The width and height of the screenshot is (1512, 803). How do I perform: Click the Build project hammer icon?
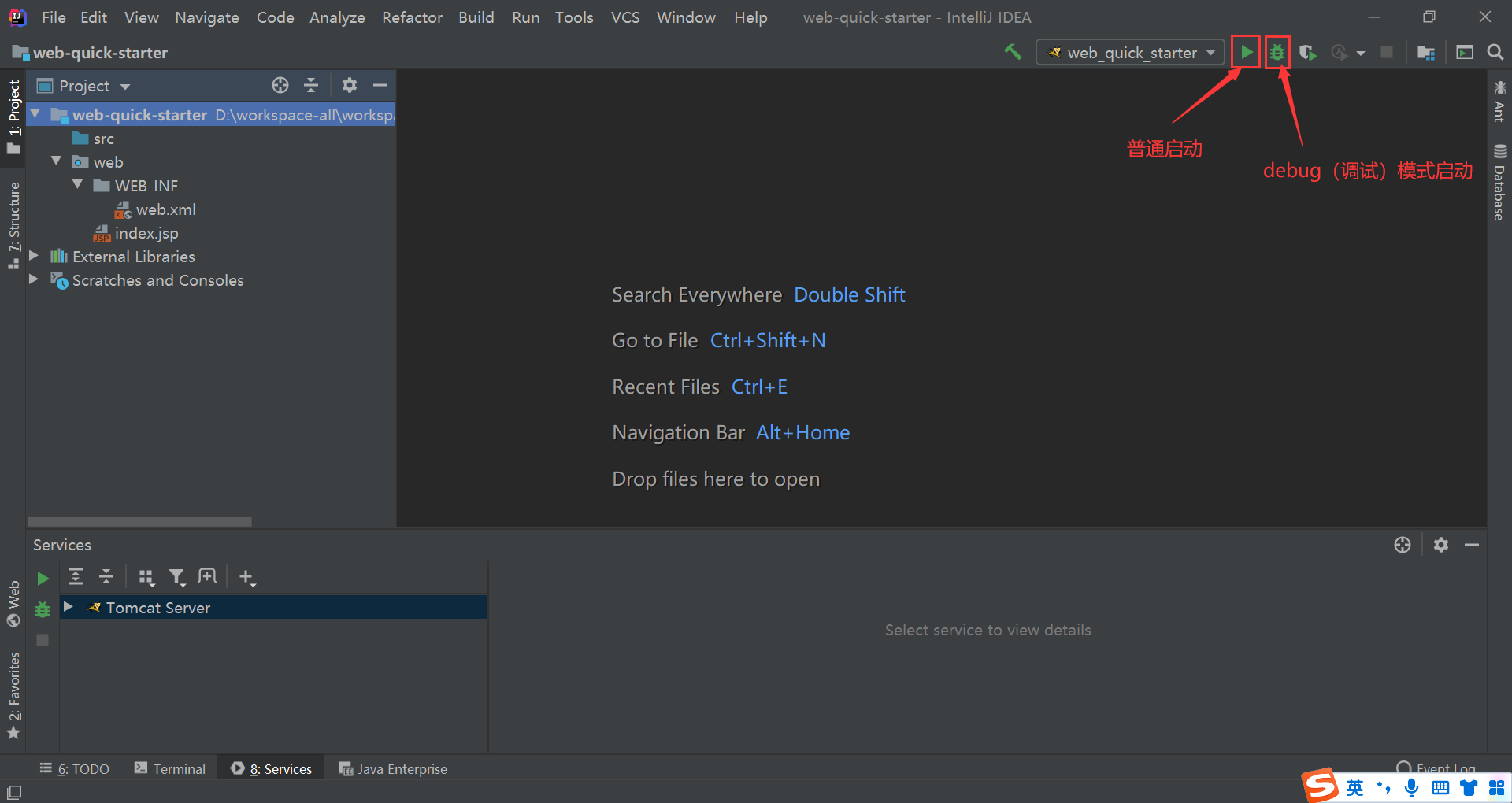(1013, 53)
